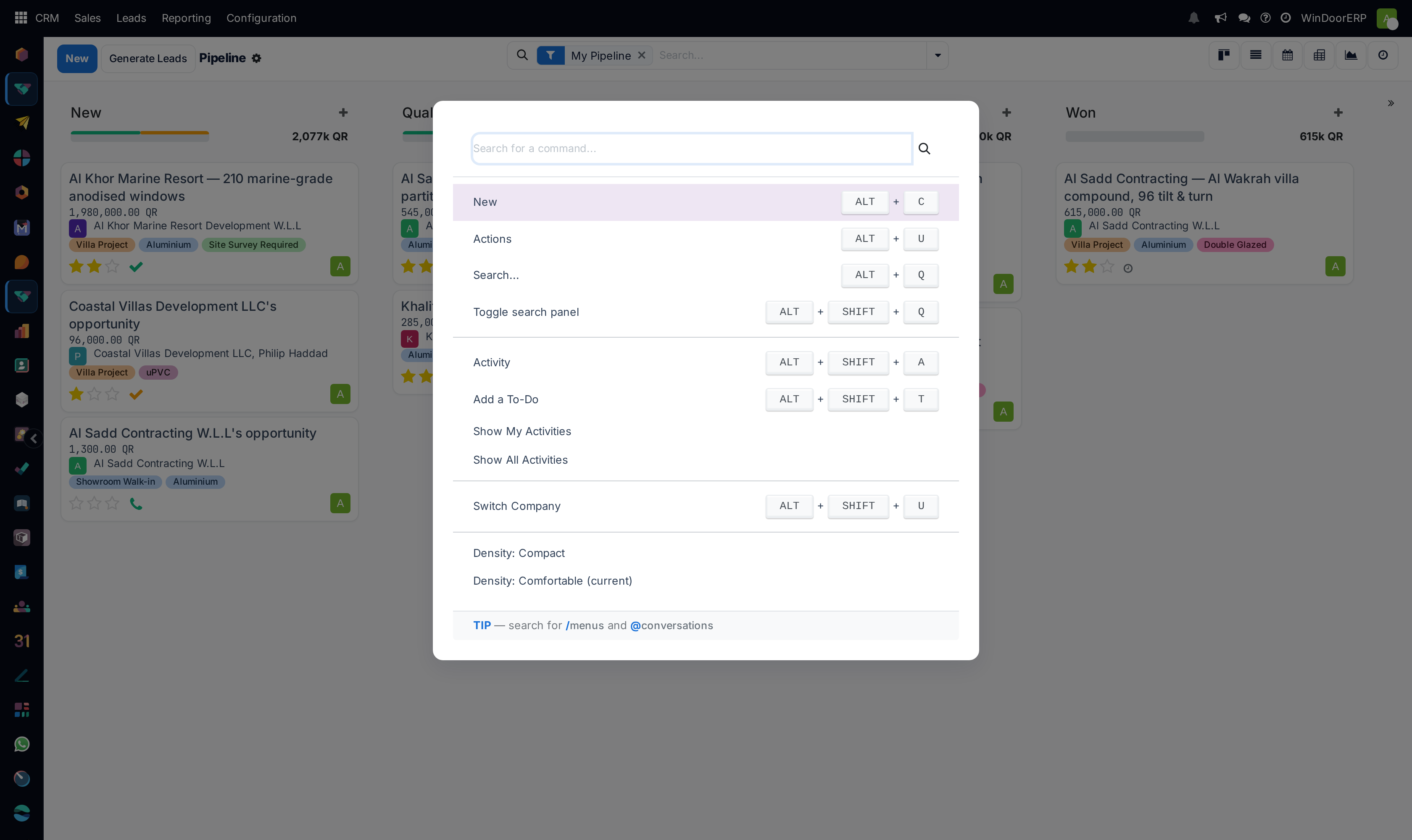Viewport: 1412px width, 840px height.
Task: Open the Al Khor Marine Resort opportunity title
Action: (x=200, y=187)
